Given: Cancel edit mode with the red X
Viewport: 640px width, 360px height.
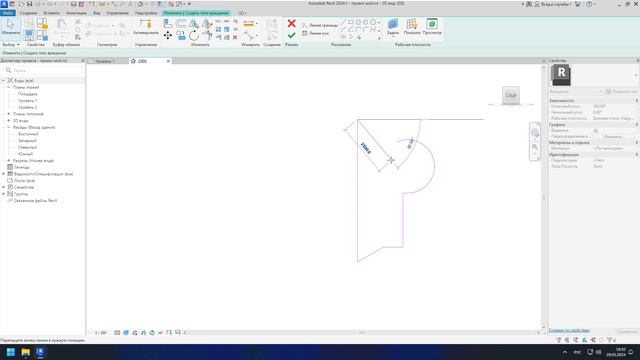Looking at the screenshot, I should (291, 23).
